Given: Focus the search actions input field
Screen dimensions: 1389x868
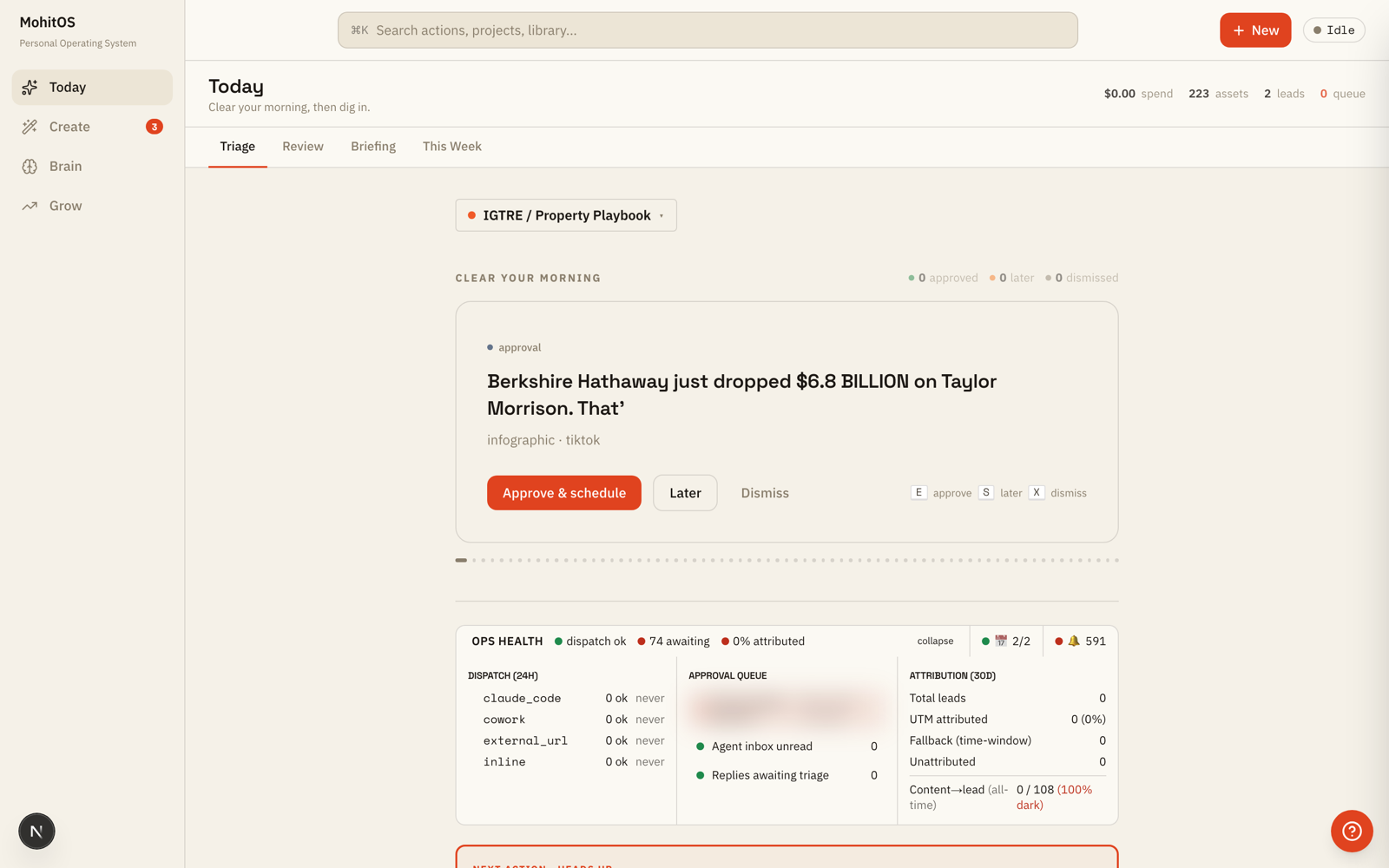Looking at the screenshot, I should pyautogui.click(x=708, y=30).
